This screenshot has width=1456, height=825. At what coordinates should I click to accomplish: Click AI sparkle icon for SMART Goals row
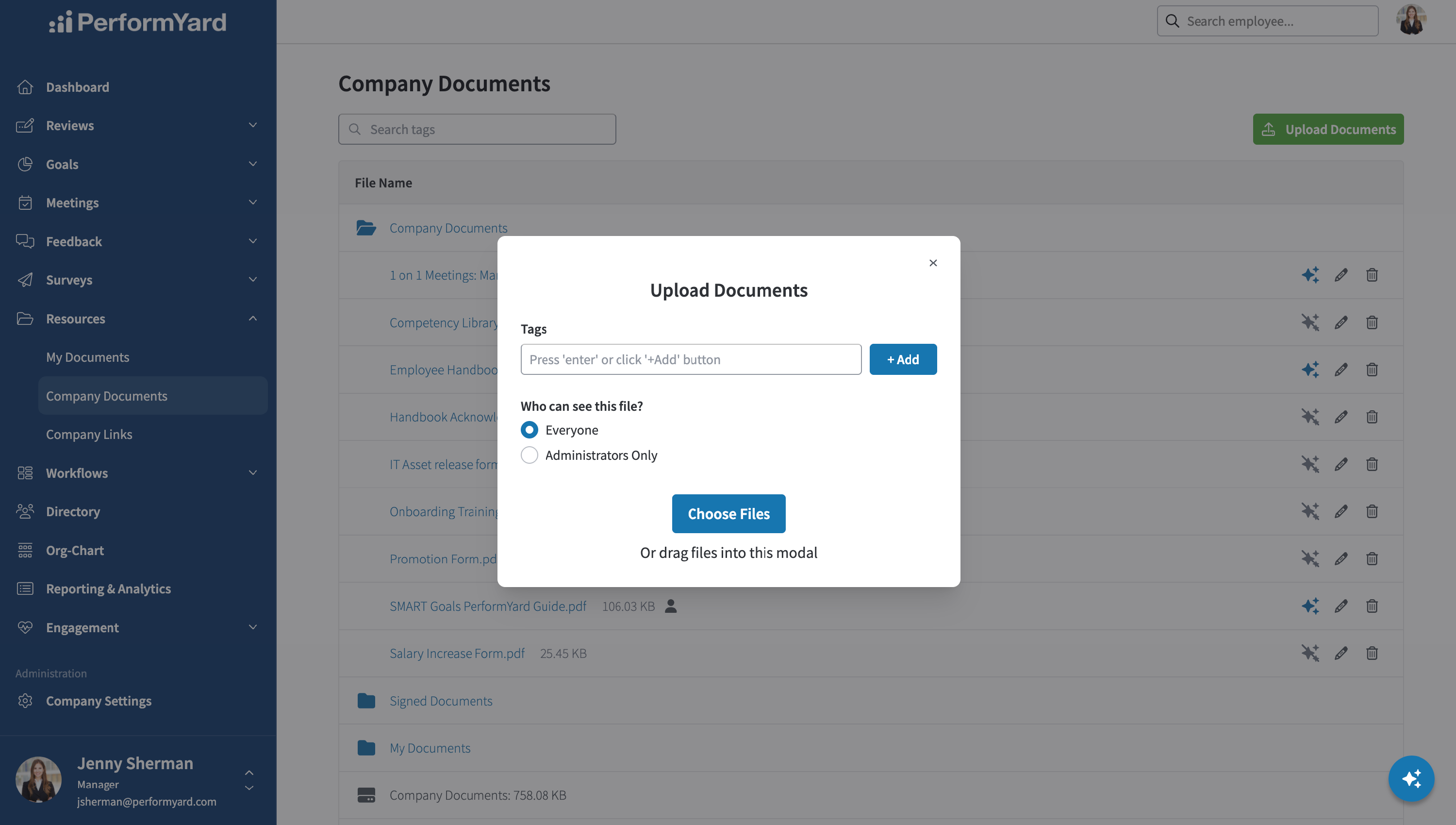[x=1310, y=606]
